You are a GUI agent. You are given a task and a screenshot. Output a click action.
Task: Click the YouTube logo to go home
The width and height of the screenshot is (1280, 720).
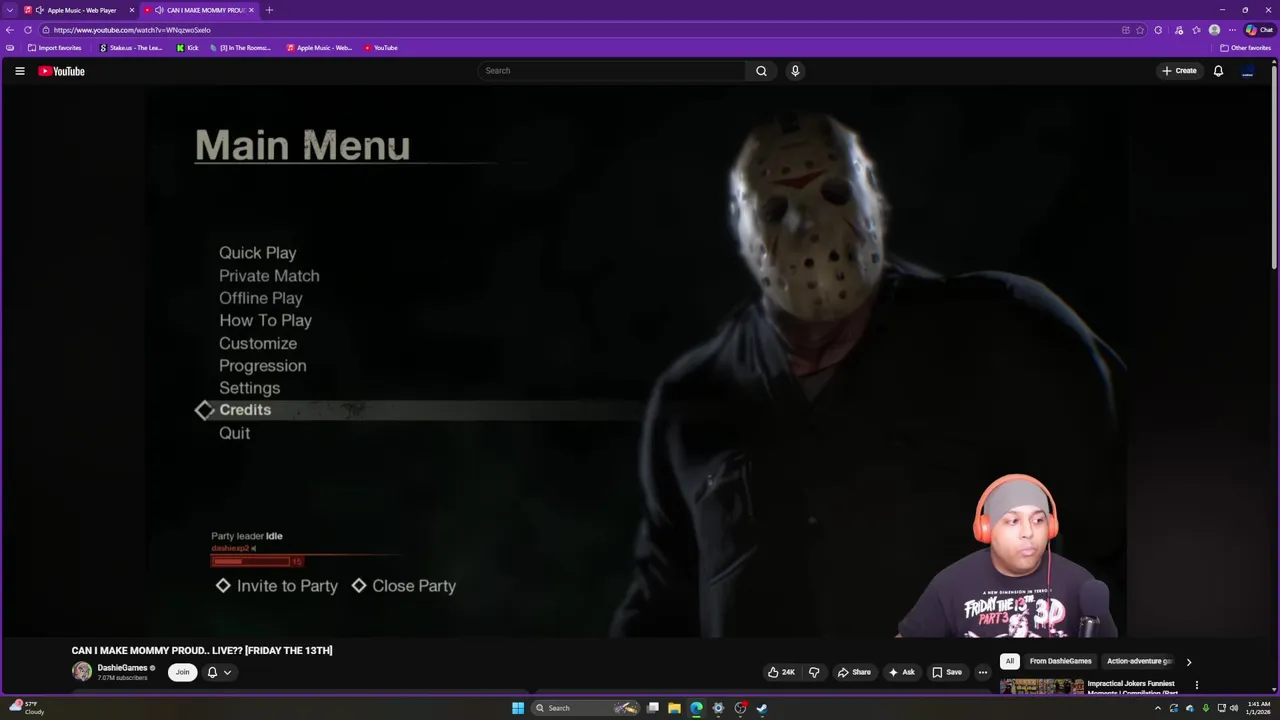point(61,71)
